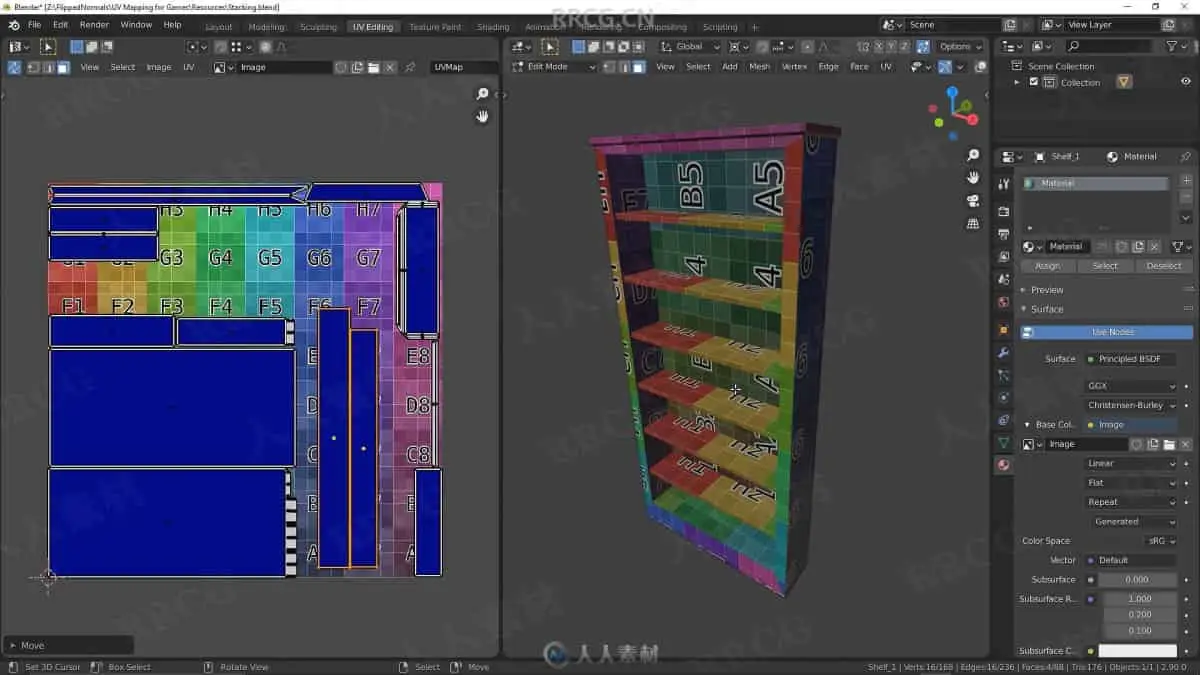Screen dimensions: 1200x675
Task: Open the Edit Mode dropdown
Action: (553, 67)
